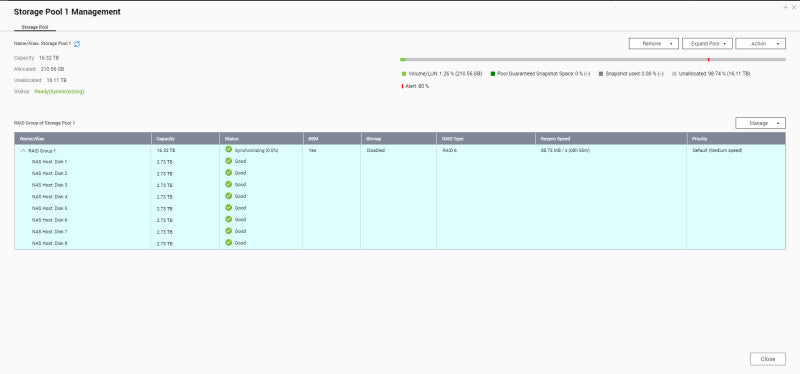The image size is (800, 374).
Task: Click the Unallocated 16.11 TB value
Action: 57,80
